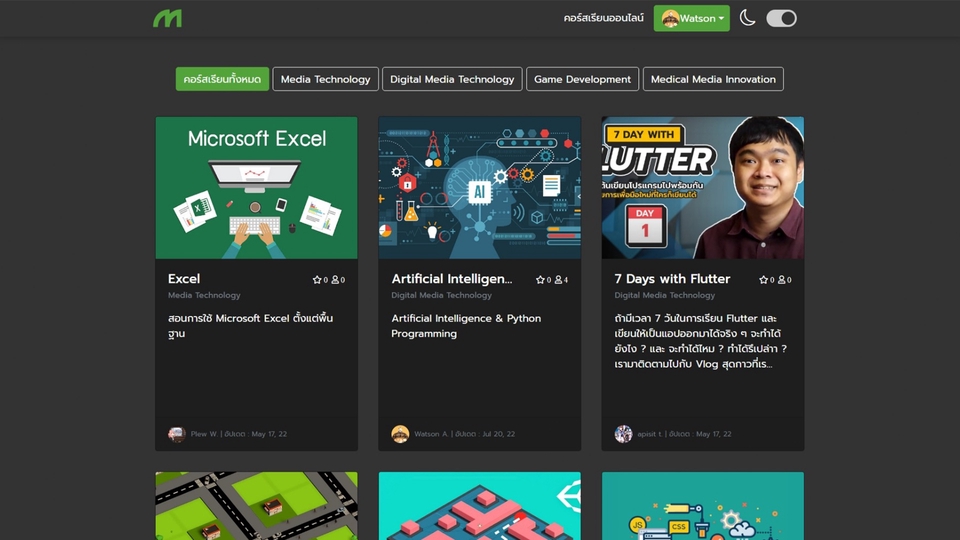Select the Medical Media Innovation filter tab
Viewport: 960px width, 540px height.
[x=713, y=79]
